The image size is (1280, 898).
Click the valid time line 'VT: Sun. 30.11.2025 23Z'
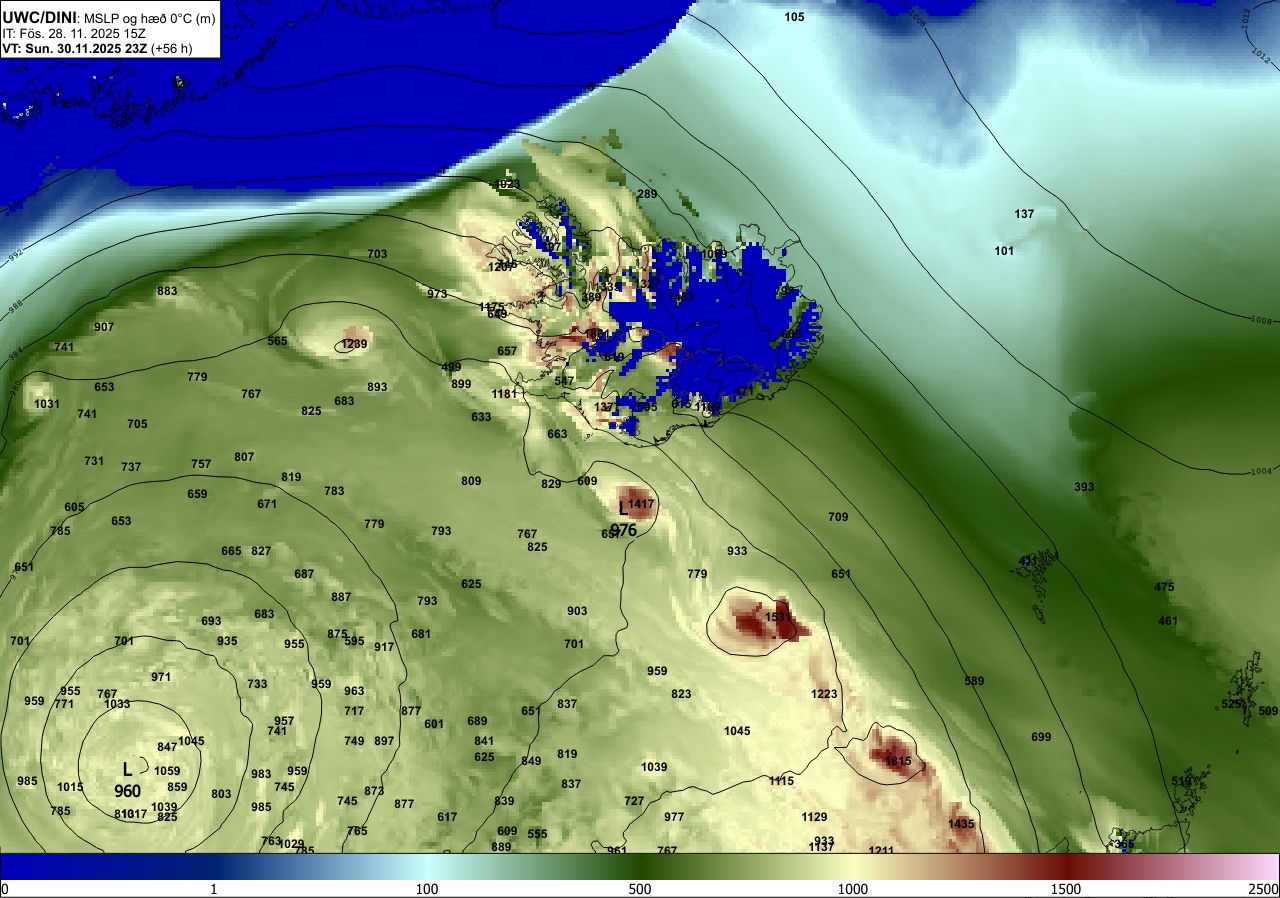click(74, 48)
